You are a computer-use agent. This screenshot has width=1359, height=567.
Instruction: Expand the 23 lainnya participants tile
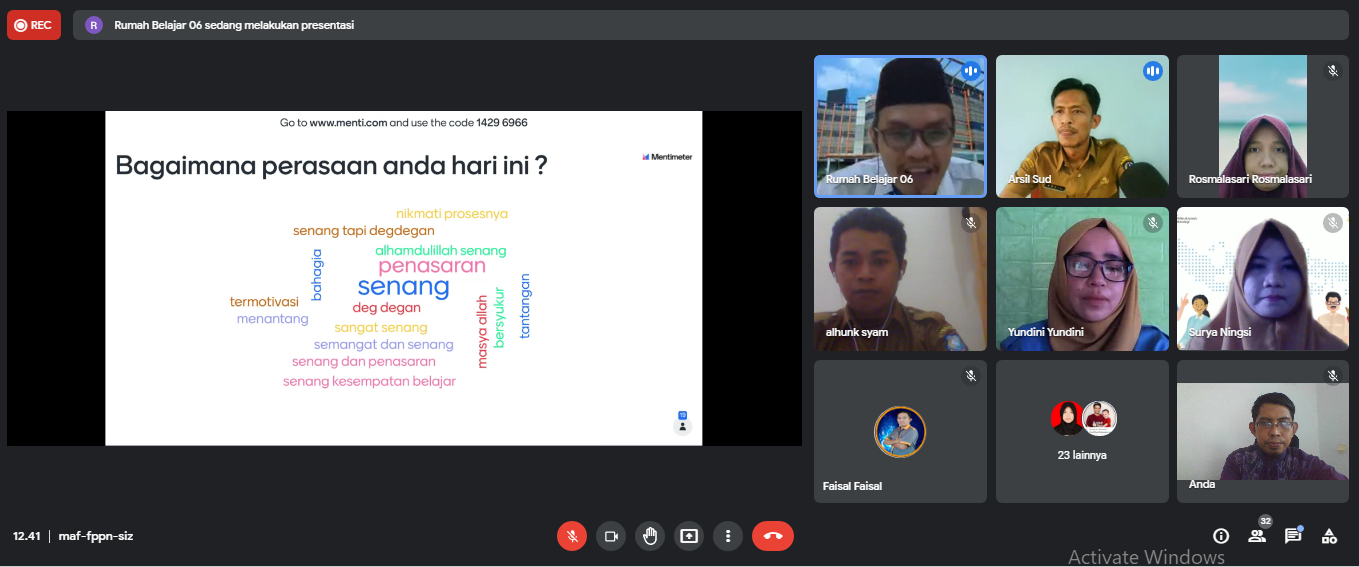(1082, 431)
